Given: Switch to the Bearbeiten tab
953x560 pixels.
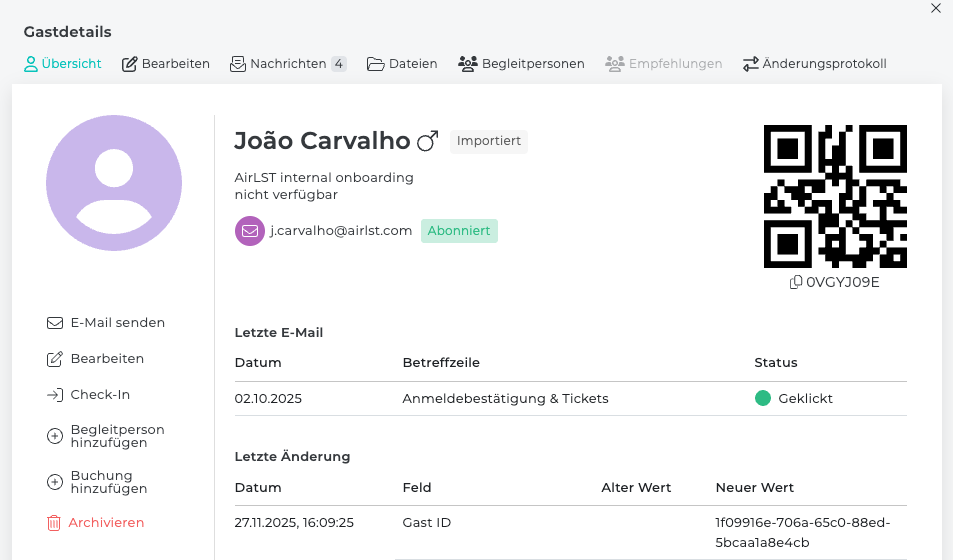Looking at the screenshot, I should pyautogui.click(x=166, y=64).
